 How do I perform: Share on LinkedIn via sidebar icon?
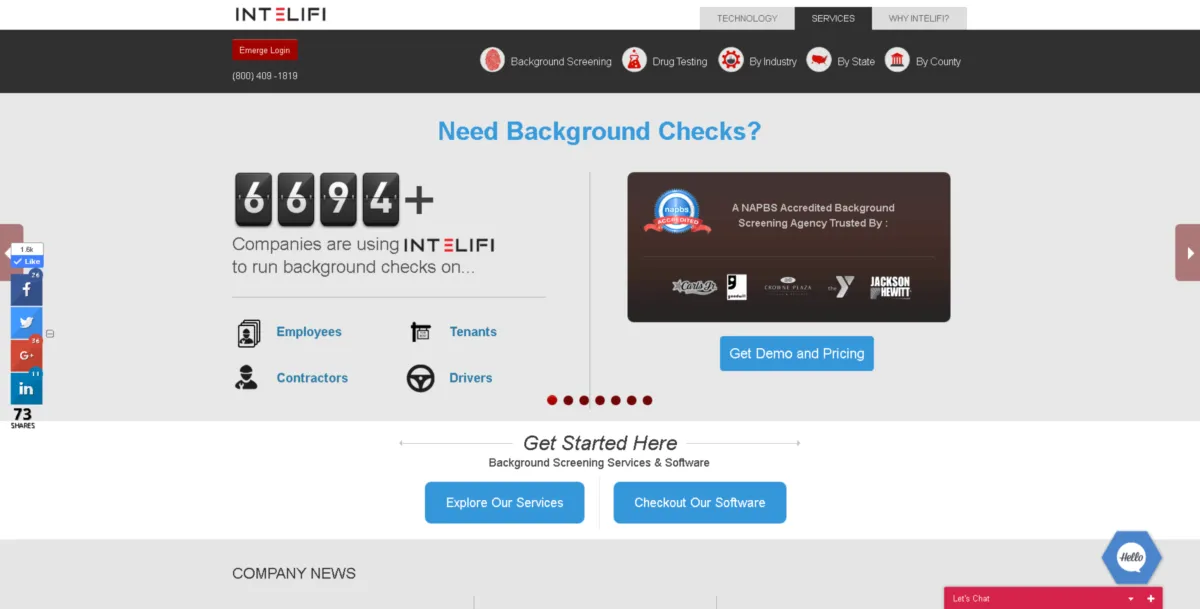(x=26, y=389)
